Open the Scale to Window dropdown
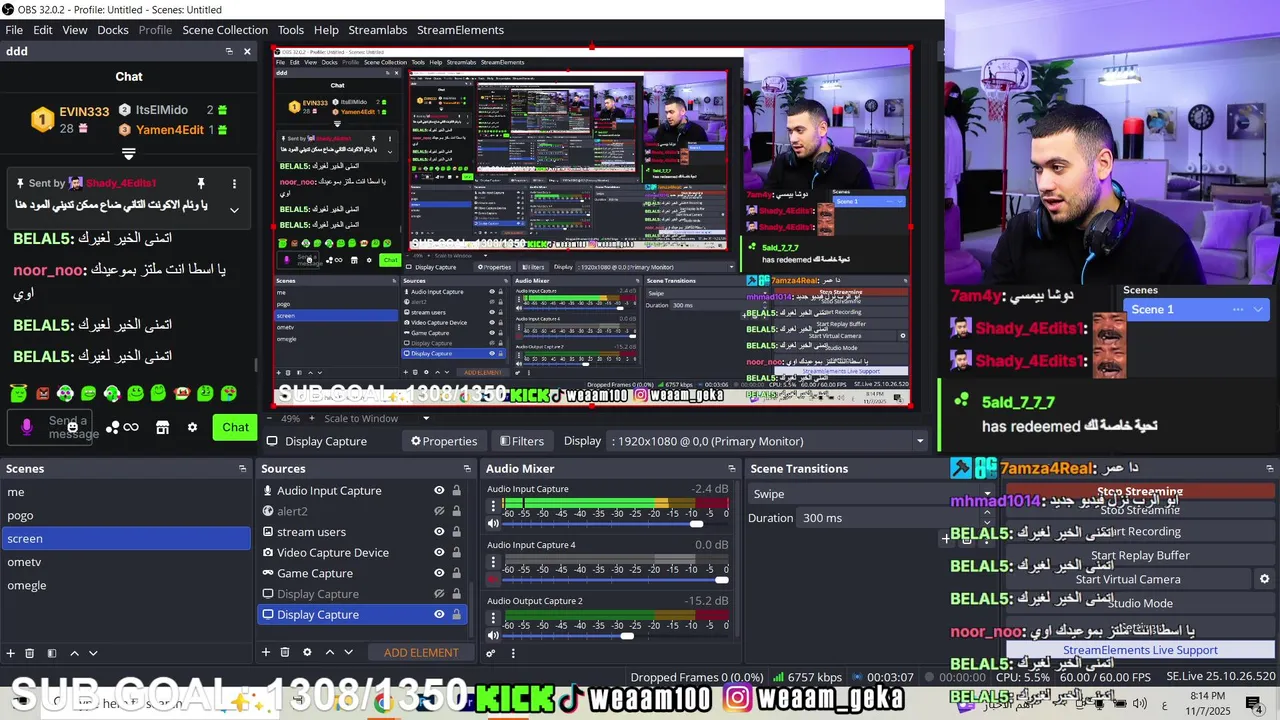The image size is (1280, 720). pyautogui.click(x=377, y=418)
